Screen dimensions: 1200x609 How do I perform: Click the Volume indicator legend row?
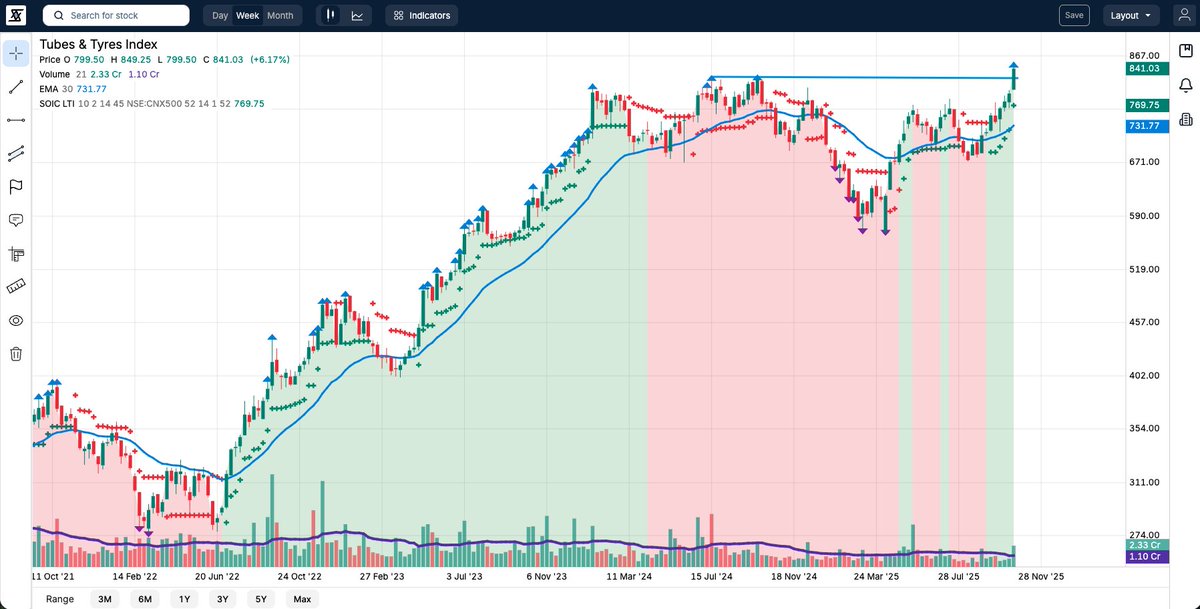(100, 74)
